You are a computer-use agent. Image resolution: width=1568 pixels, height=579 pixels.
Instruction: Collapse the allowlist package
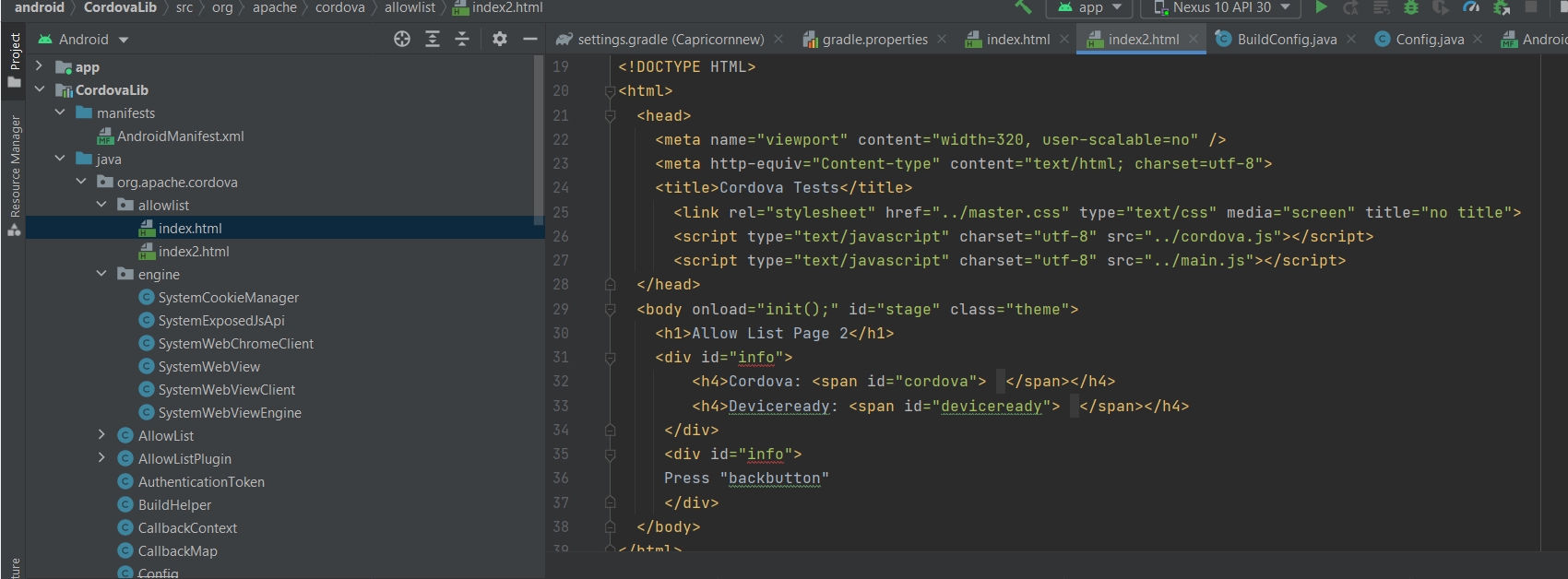[x=101, y=205]
